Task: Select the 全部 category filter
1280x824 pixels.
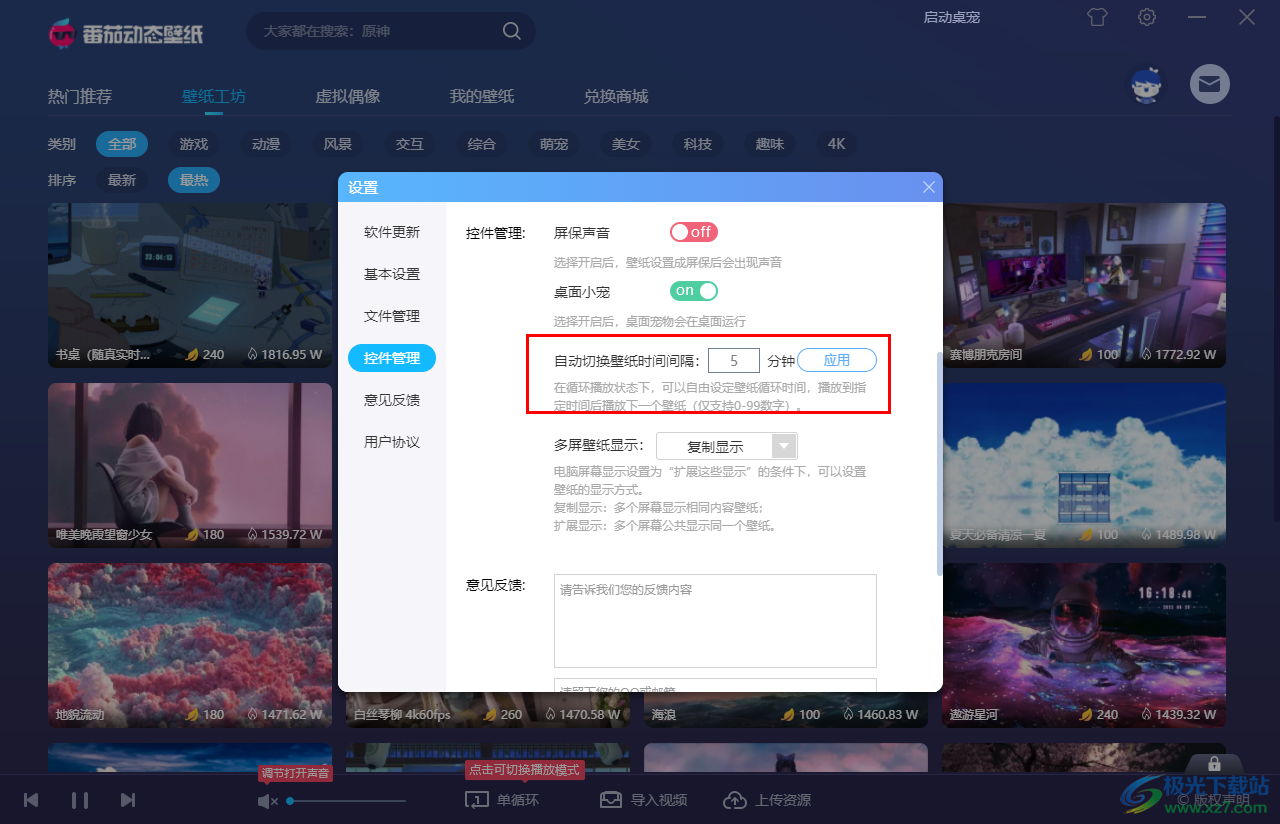Action: (x=122, y=144)
